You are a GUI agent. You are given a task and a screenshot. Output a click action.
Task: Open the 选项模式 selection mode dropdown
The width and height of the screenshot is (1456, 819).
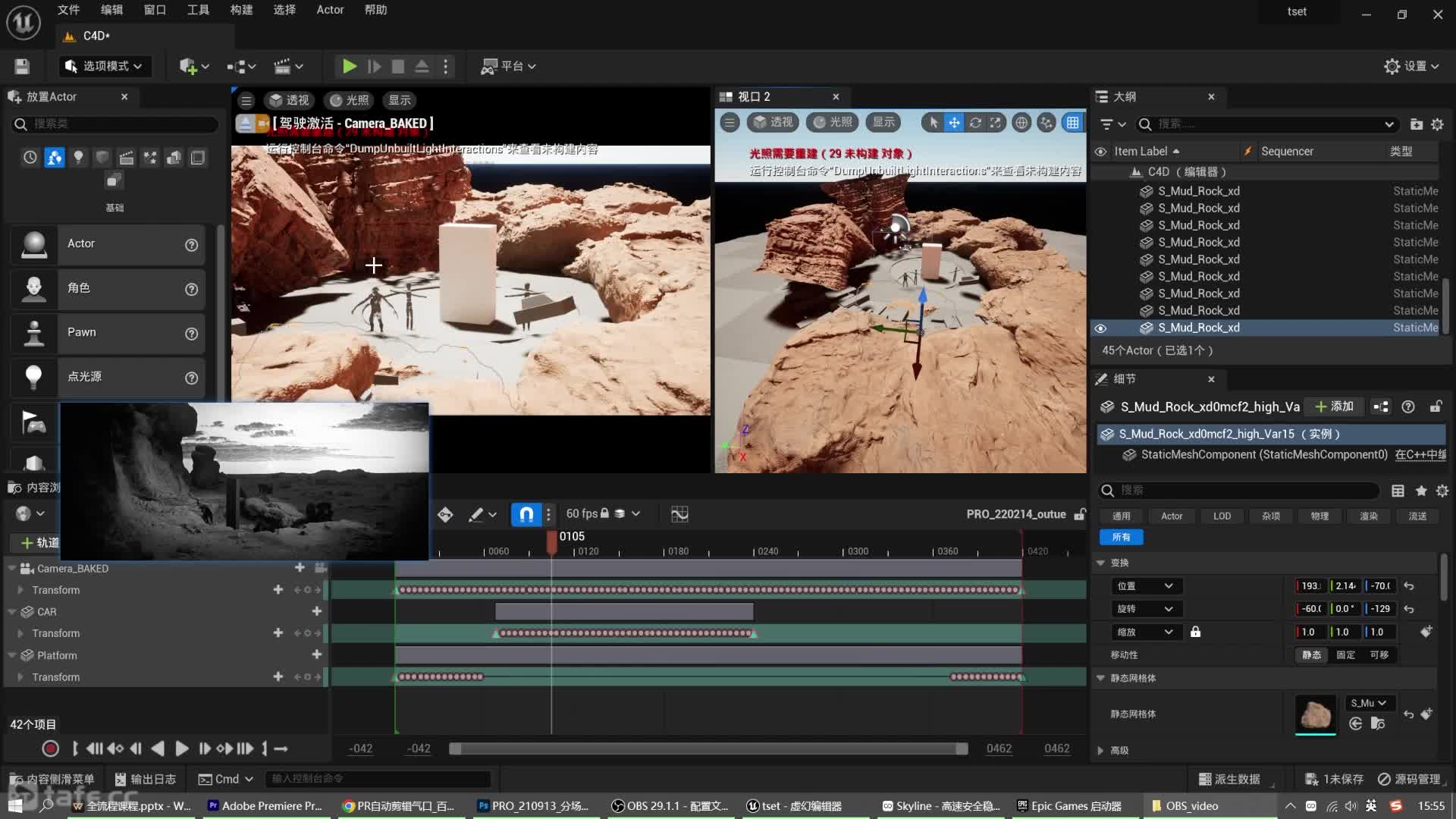pos(105,67)
